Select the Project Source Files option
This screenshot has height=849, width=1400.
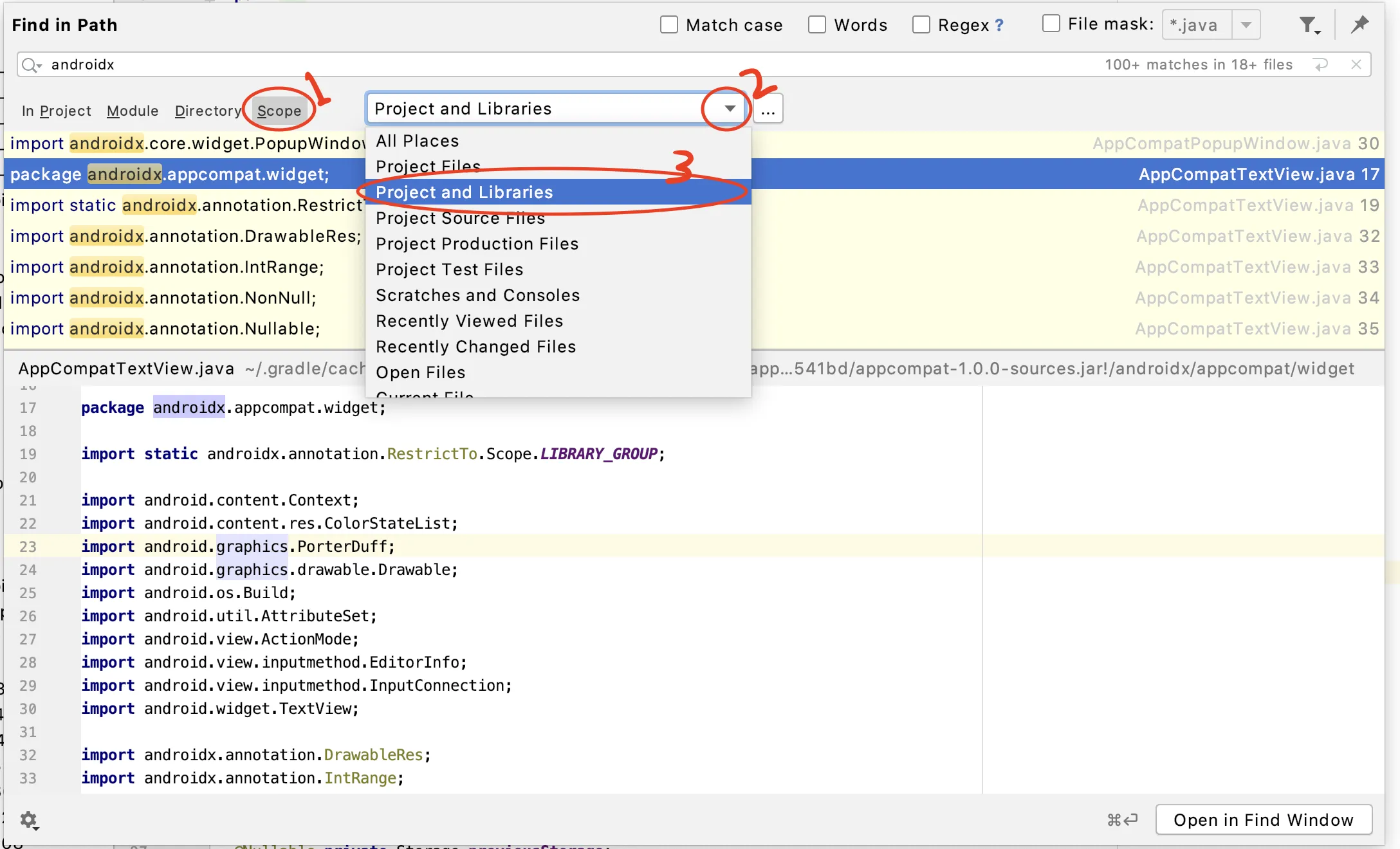[x=460, y=218]
